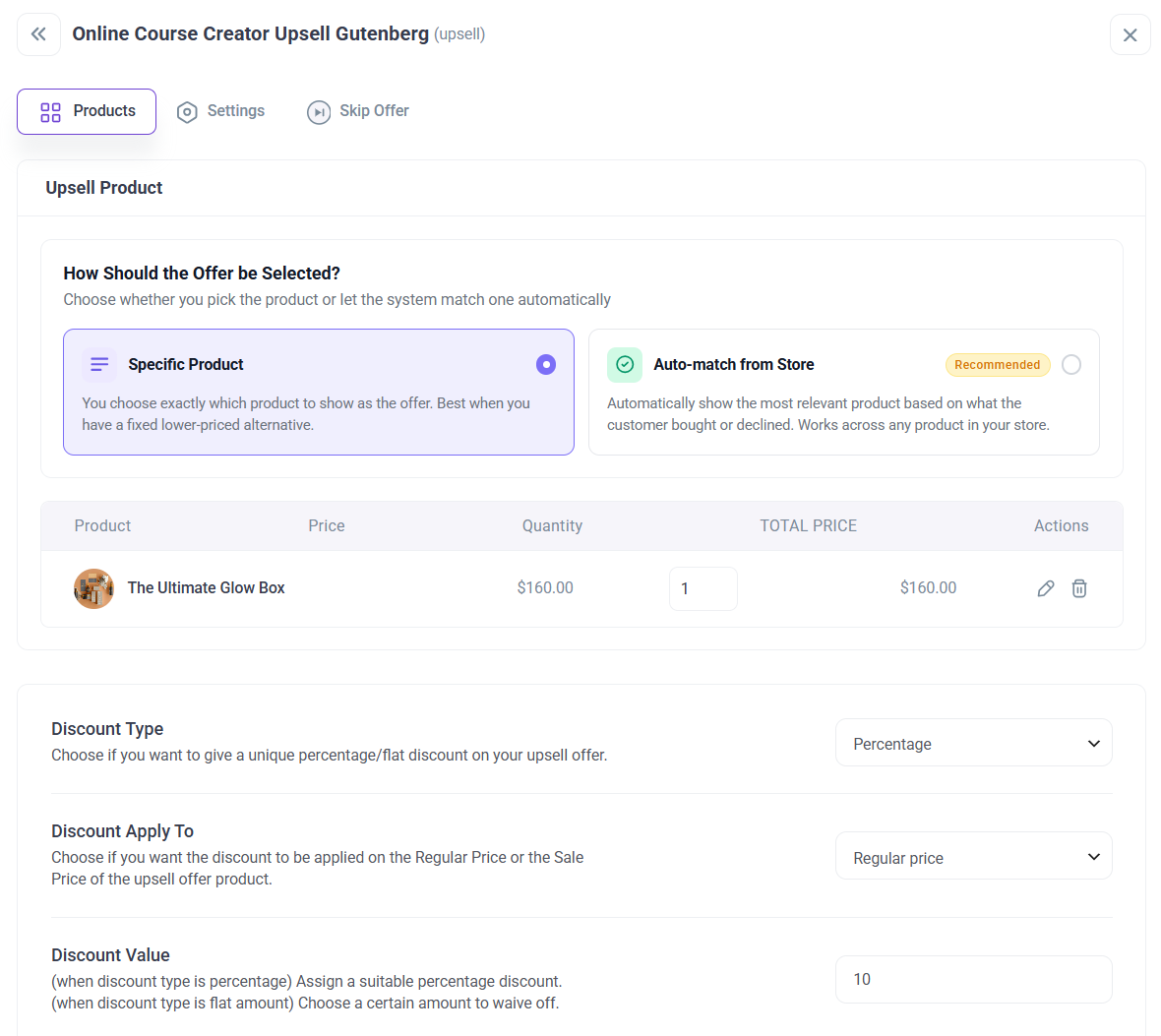Edit The Ultimate Glow Box with pencil icon
Screen dimensions: 1161x1036
point(1046,588)
